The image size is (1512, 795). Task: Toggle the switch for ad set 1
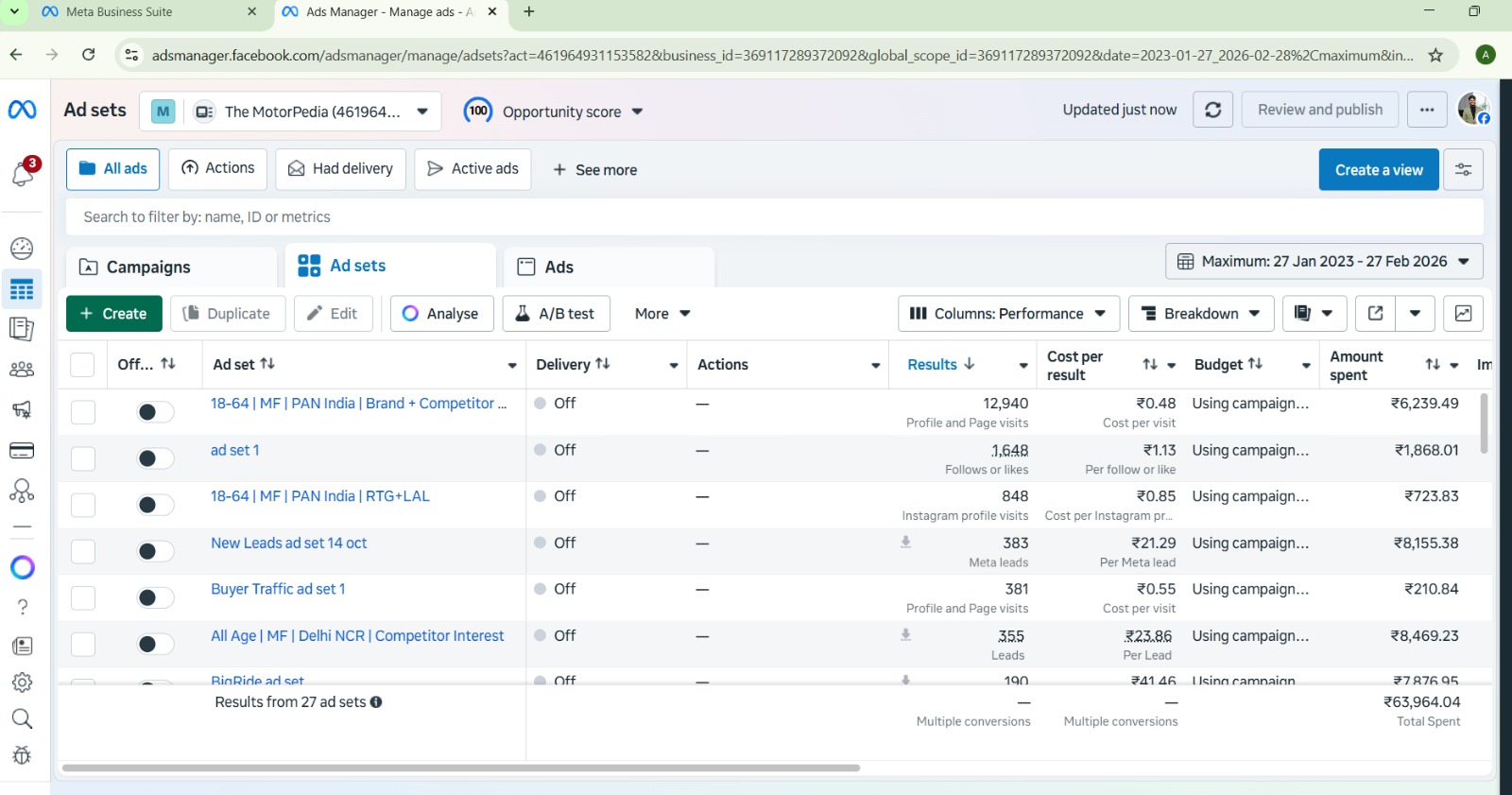[155, 458]
